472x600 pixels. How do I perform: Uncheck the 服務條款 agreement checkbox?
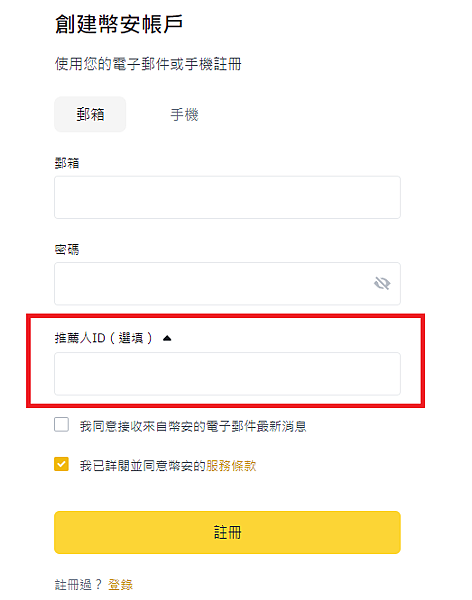point(62,464)
